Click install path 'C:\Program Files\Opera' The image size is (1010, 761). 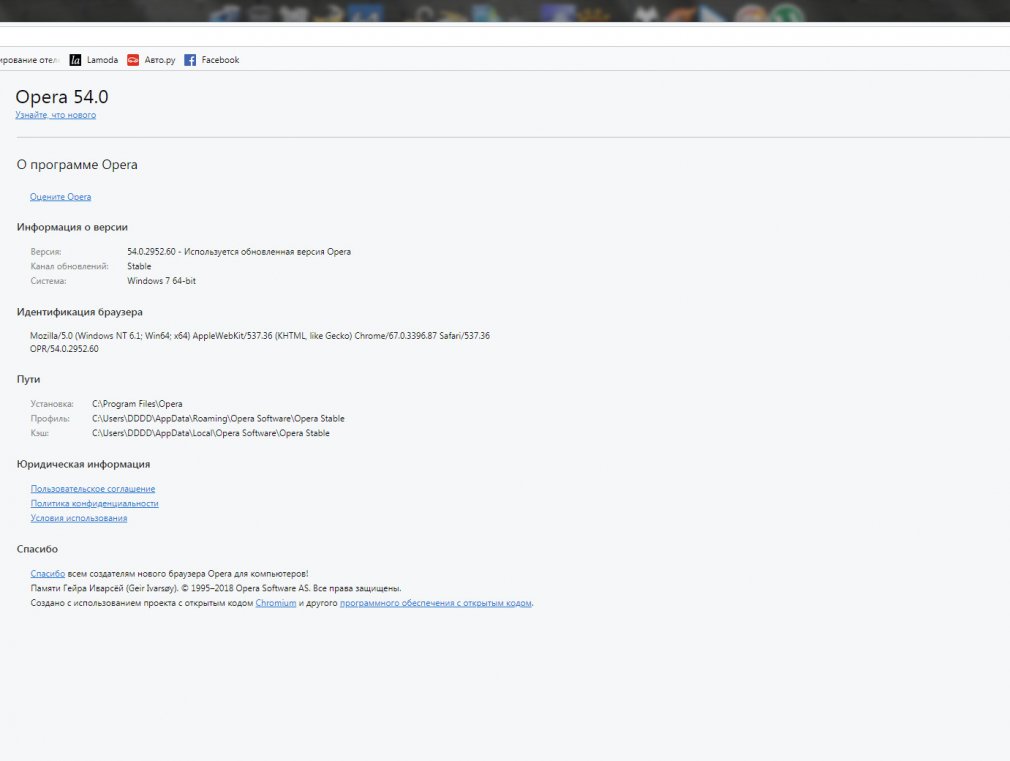[137, 404]
